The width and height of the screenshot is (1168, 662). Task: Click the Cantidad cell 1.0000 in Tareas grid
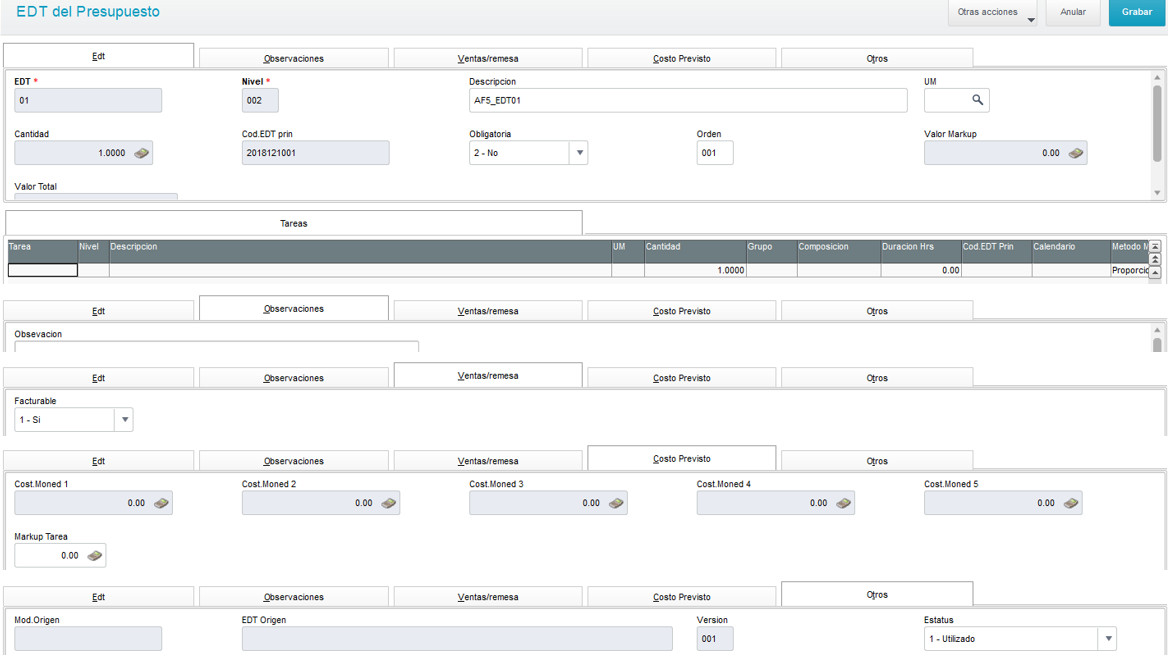(695, 270)
